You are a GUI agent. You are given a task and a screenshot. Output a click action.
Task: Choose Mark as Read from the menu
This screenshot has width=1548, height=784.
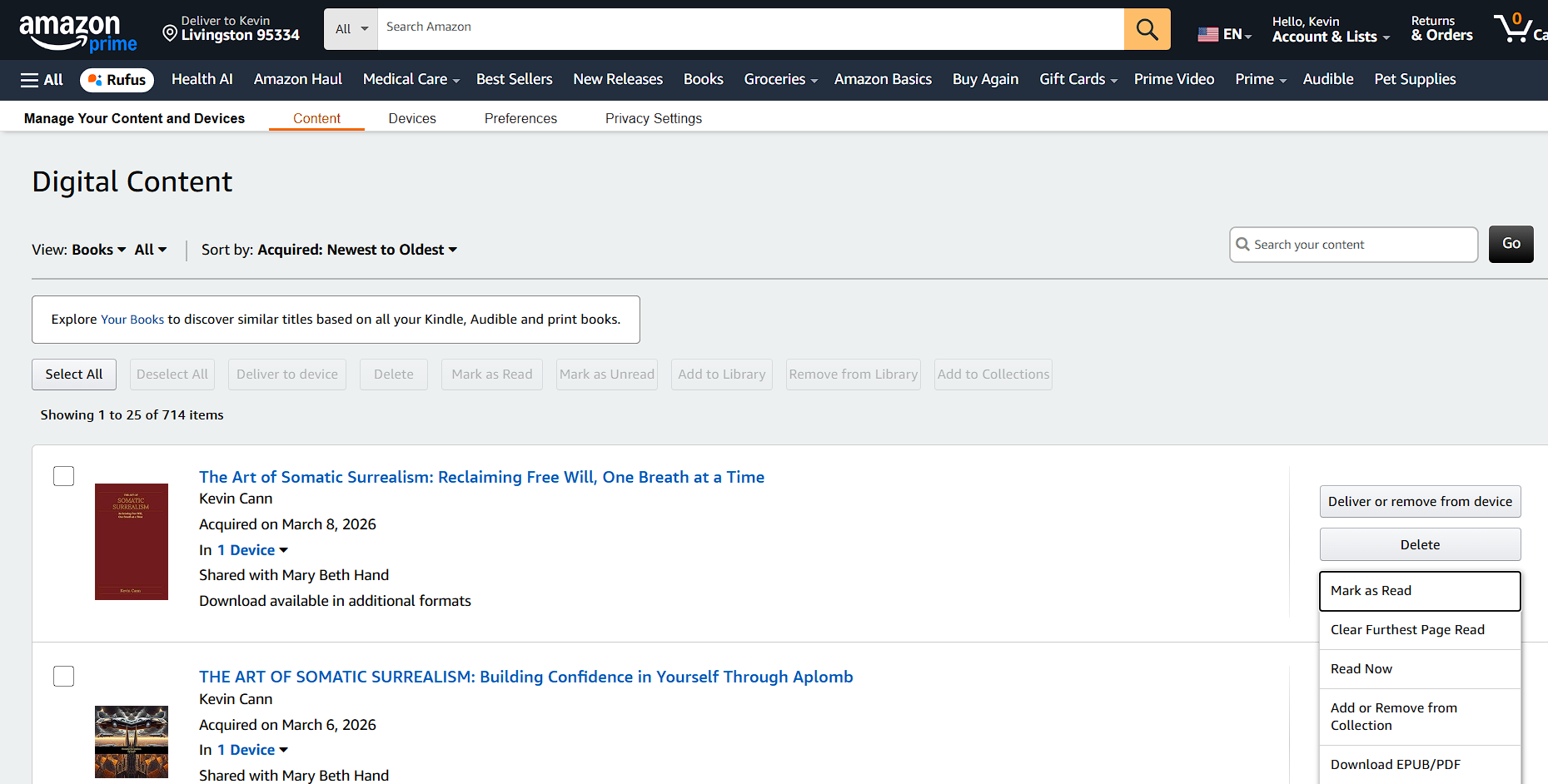point(1420,591)
